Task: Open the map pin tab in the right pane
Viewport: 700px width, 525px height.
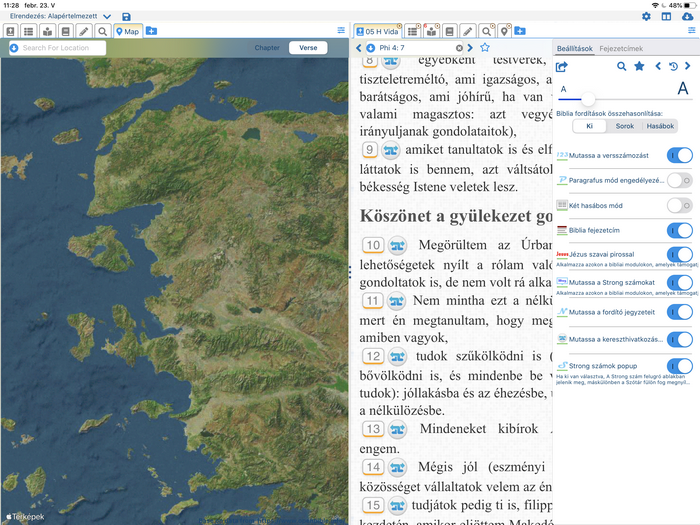Action: click(x=504, y=31)
